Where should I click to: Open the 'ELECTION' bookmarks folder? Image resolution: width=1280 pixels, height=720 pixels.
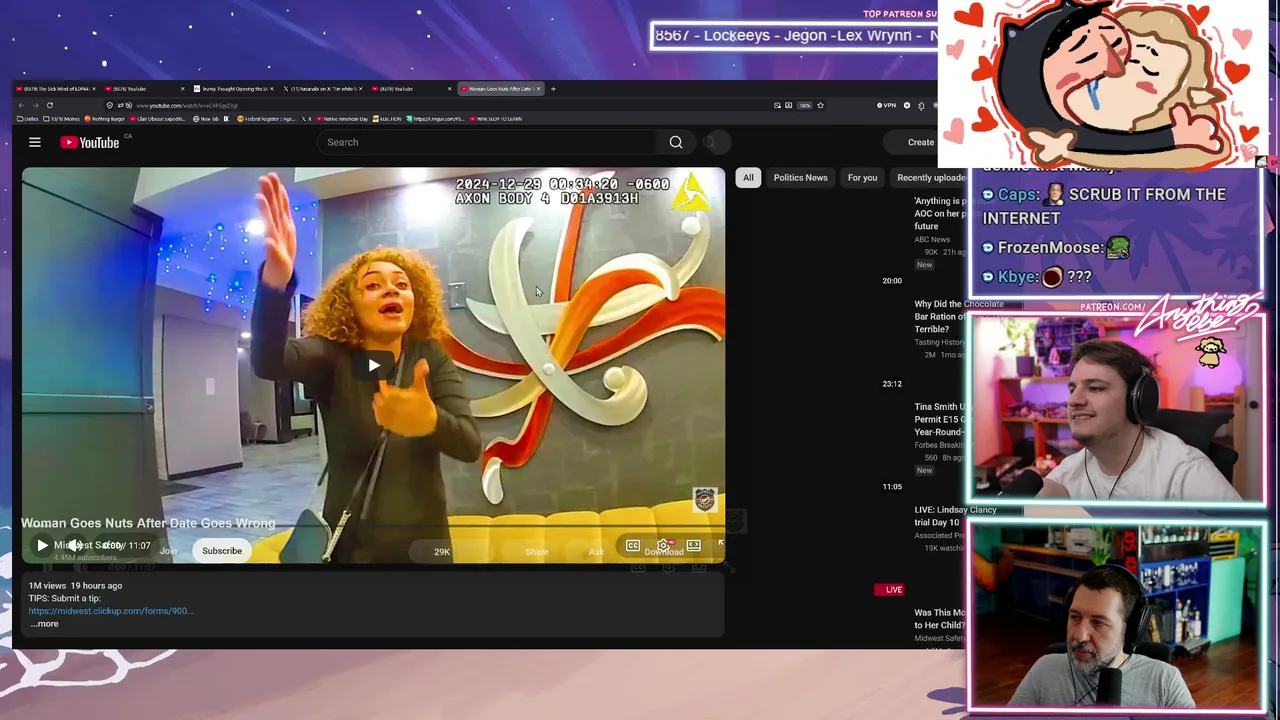point(388,119)
